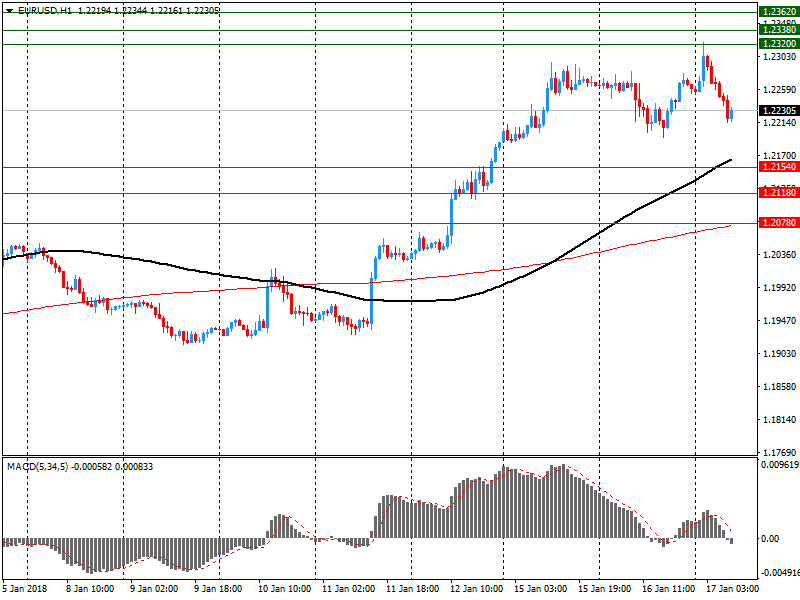
Task: Click the 9 Jan 02:00 time label
Action: [x=154, y=589]
